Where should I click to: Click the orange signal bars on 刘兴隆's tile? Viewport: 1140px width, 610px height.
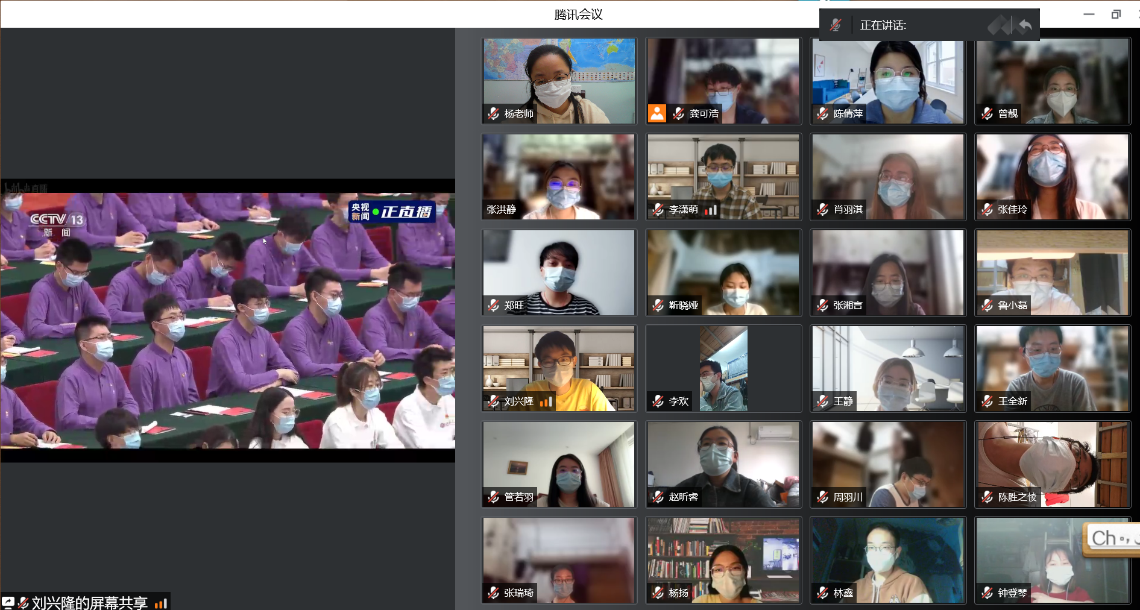(x=546, y=402)
